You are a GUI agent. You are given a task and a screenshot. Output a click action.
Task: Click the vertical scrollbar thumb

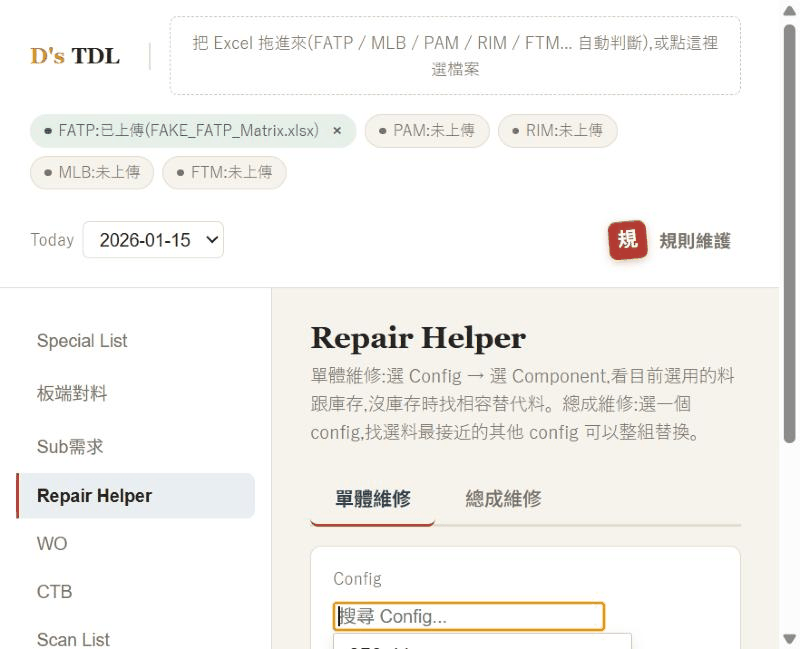click(790, 234)
